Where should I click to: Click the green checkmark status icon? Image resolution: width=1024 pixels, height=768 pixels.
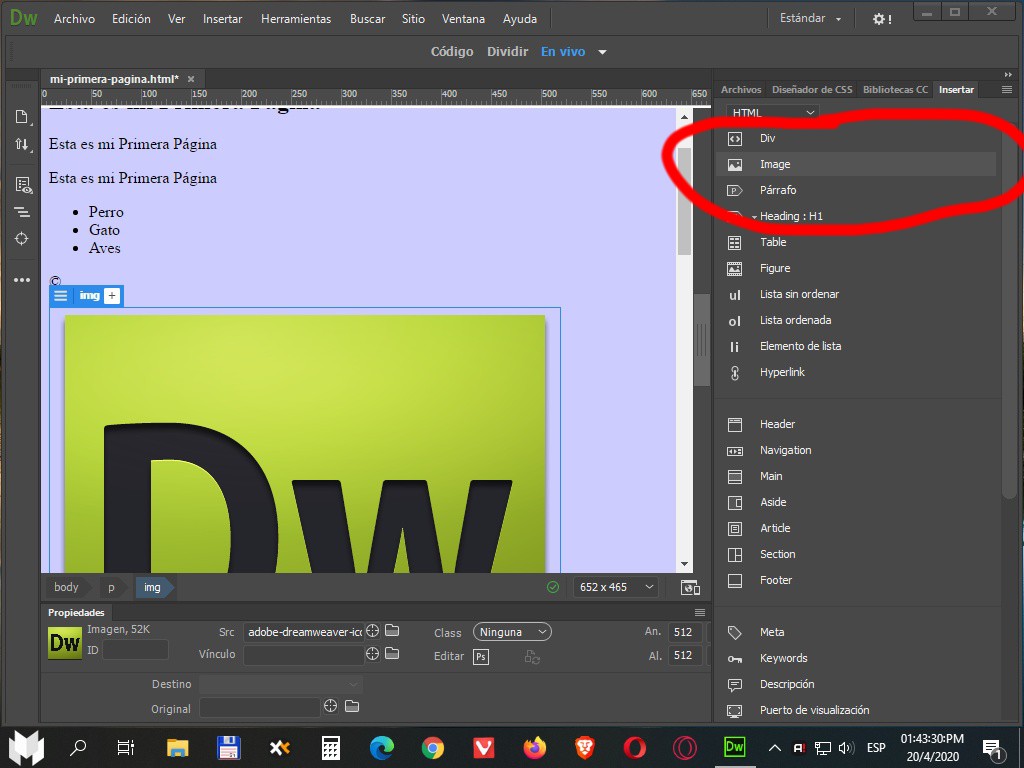tap(553, 587)
